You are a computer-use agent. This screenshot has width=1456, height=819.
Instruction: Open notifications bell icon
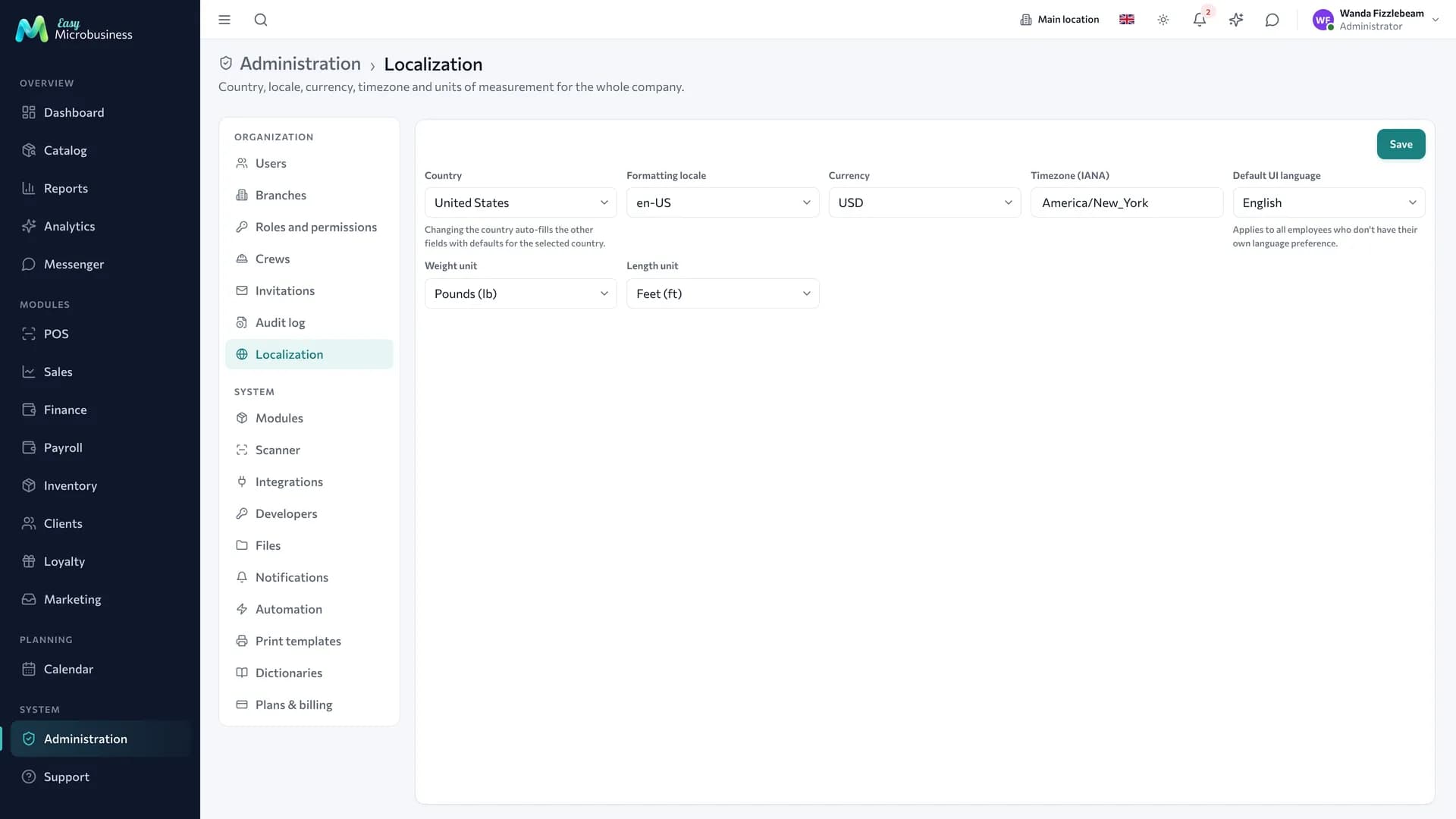point(1200,20)
